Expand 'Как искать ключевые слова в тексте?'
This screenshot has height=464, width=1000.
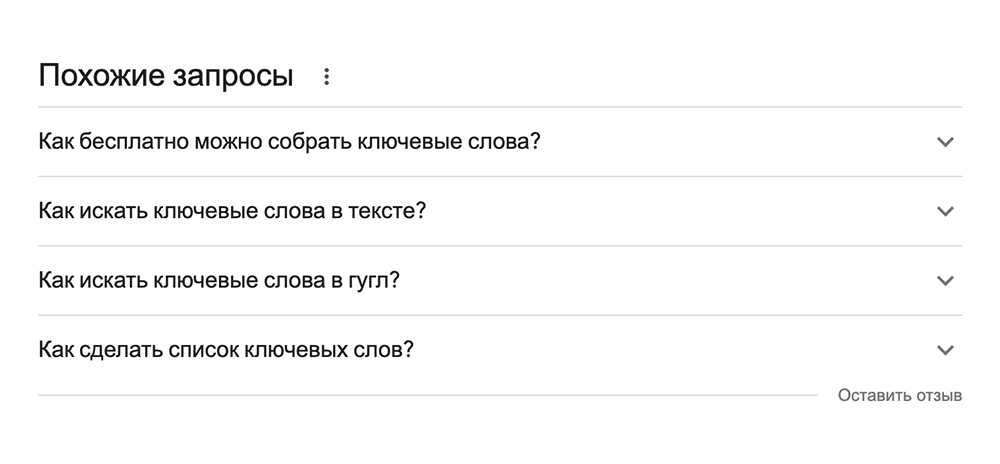coord(232,211)
